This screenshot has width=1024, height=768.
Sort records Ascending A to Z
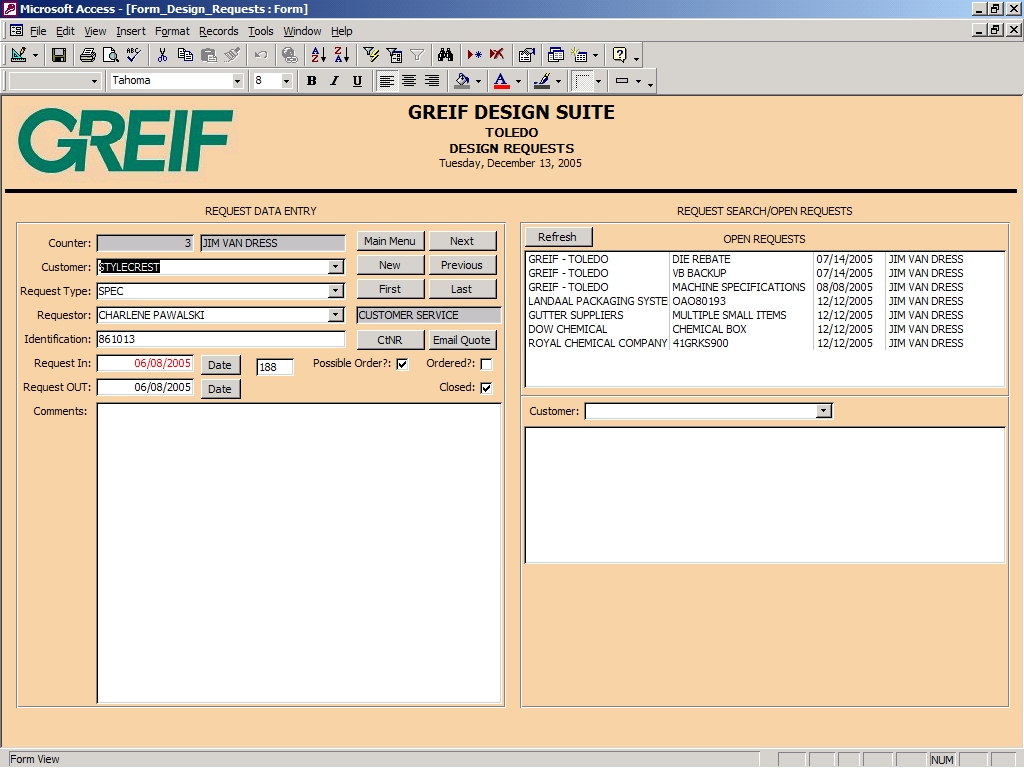(x=318, y=55)
